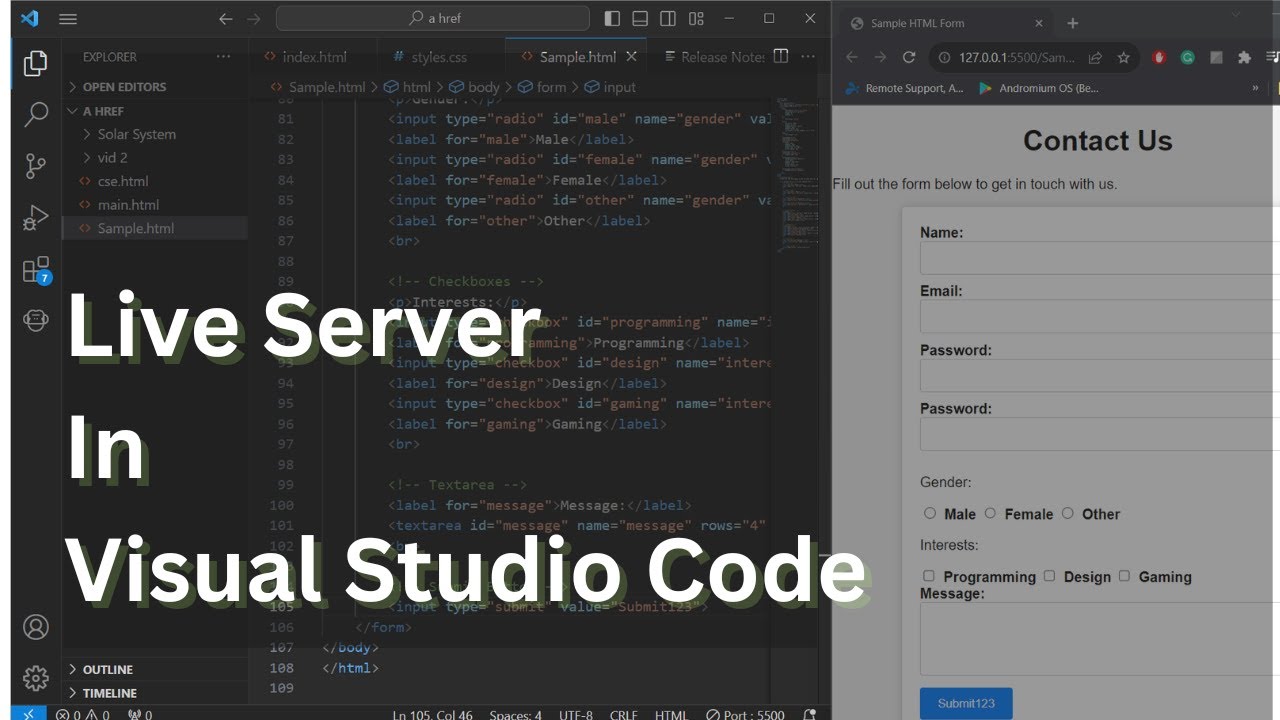Click the Port: 5500 Live Server status item
Screen dimensions: 1280x720
745,714
